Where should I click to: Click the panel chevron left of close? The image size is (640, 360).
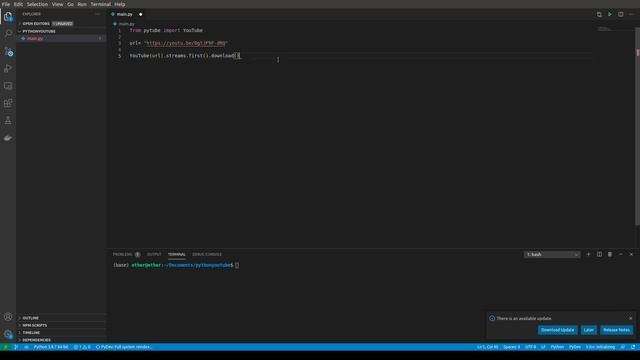pyautogui.click(x=620, y=254)
